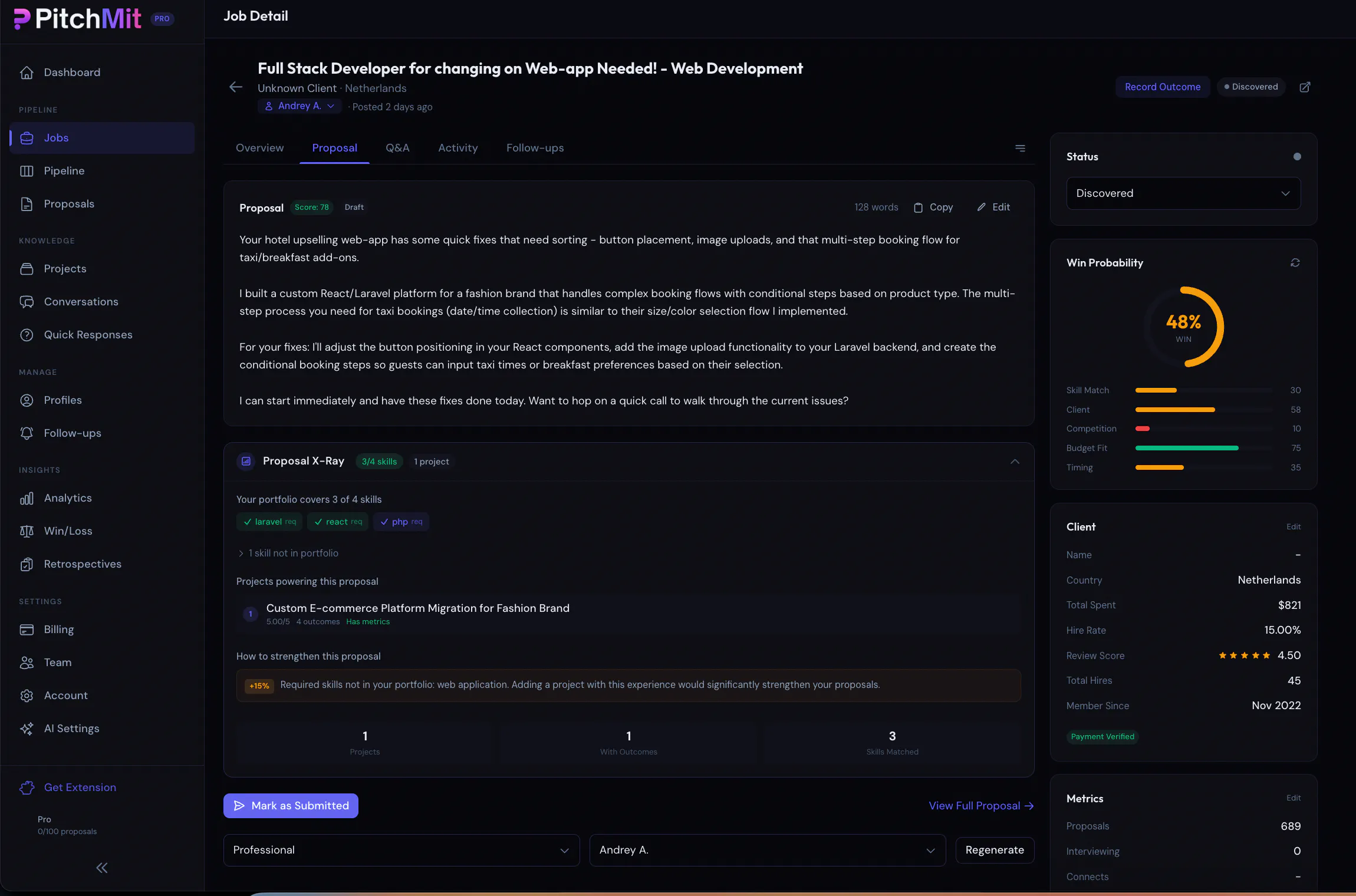
Task: Click the Draft status label
Action: [x=354, y=207]
